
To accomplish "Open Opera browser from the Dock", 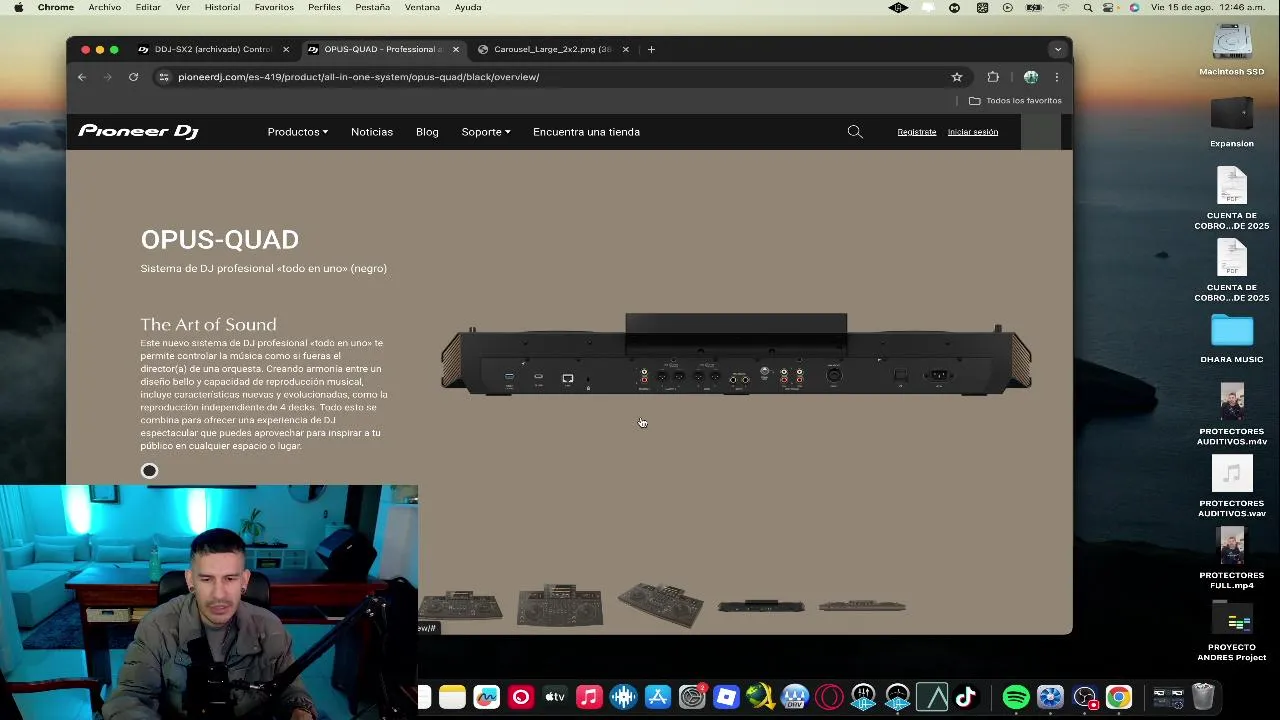I will [829, 697].
